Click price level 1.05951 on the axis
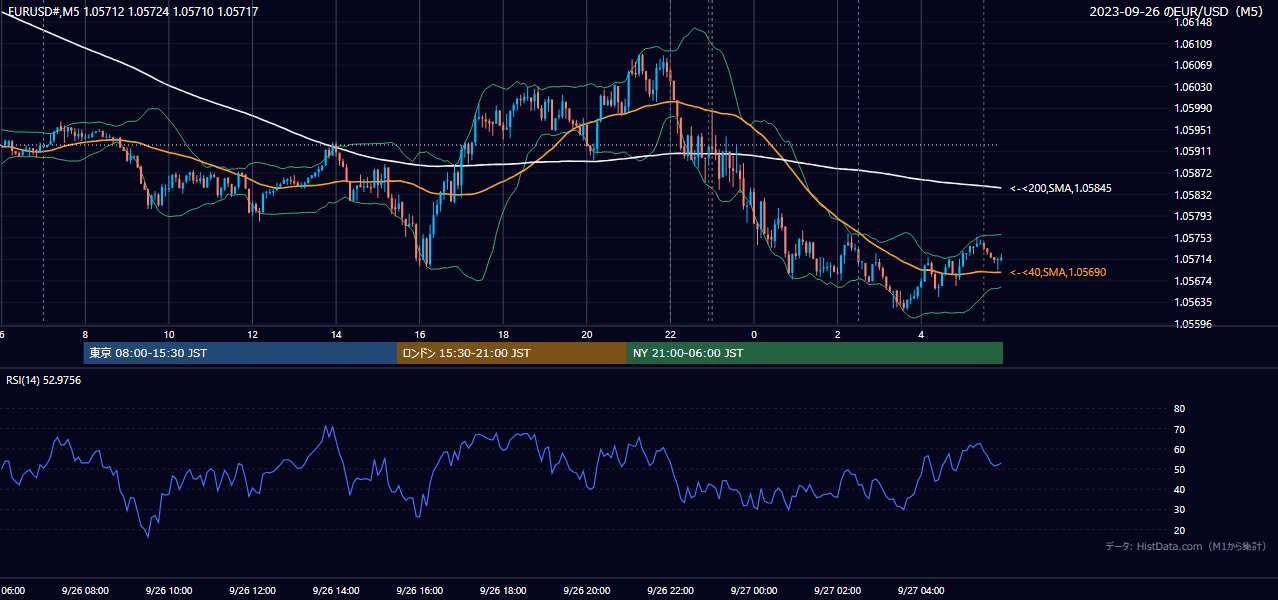The width and height of the screenshot is (1278, 600). [x=1192, y=130]
